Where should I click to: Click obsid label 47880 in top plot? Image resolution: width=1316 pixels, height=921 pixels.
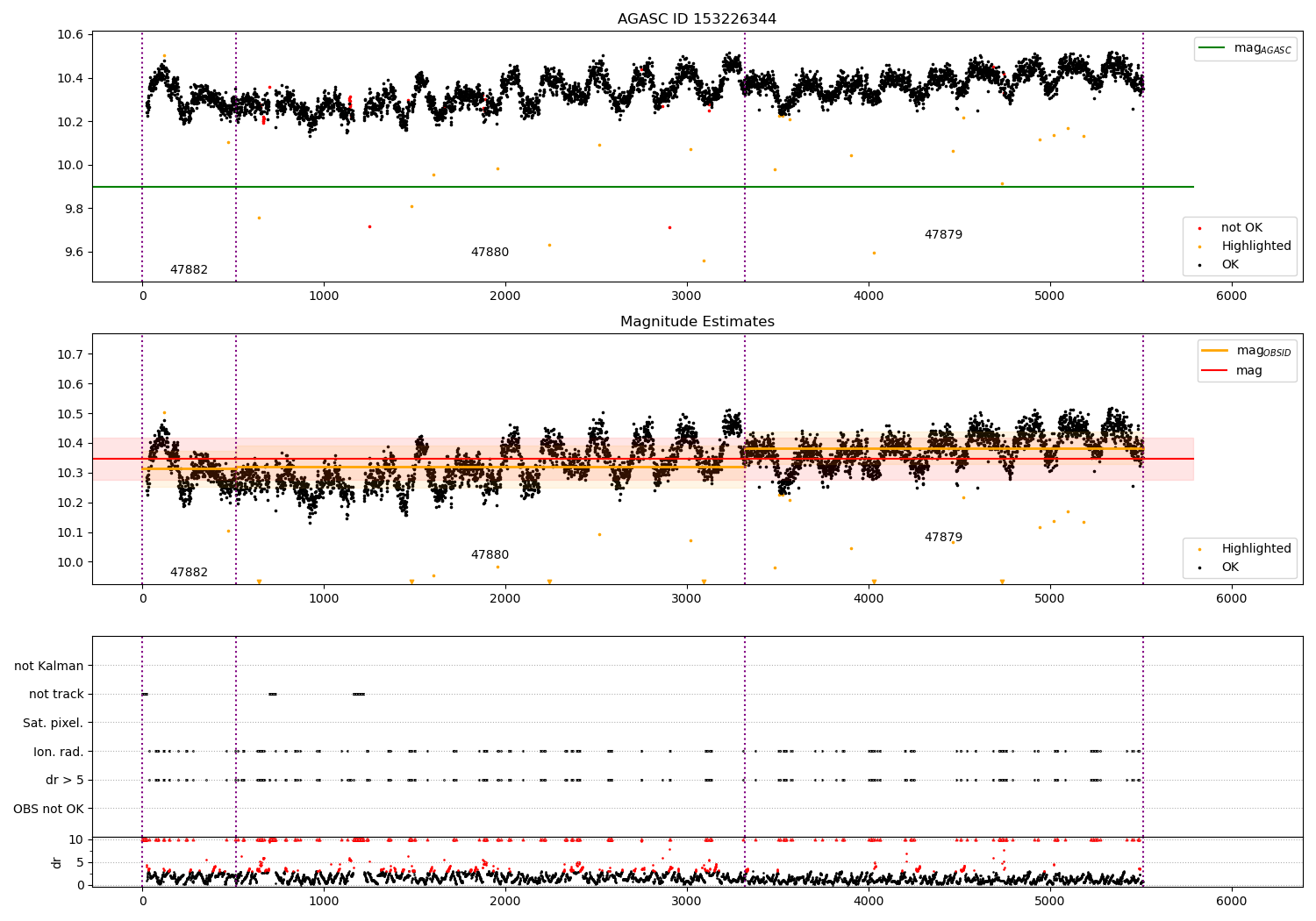(x=490, y=253)
